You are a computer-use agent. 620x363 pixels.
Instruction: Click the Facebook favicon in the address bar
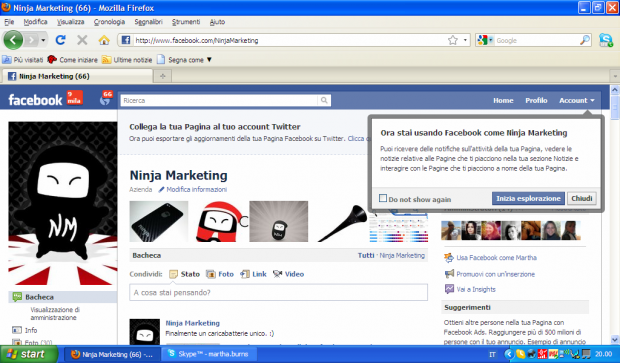(126, 40)
